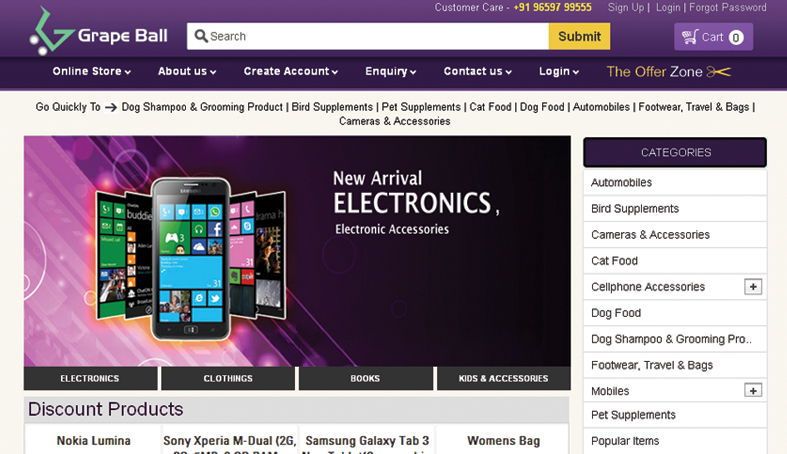Open the Cart button
Viewport: 787px width, 454px height.
[713, 37]
